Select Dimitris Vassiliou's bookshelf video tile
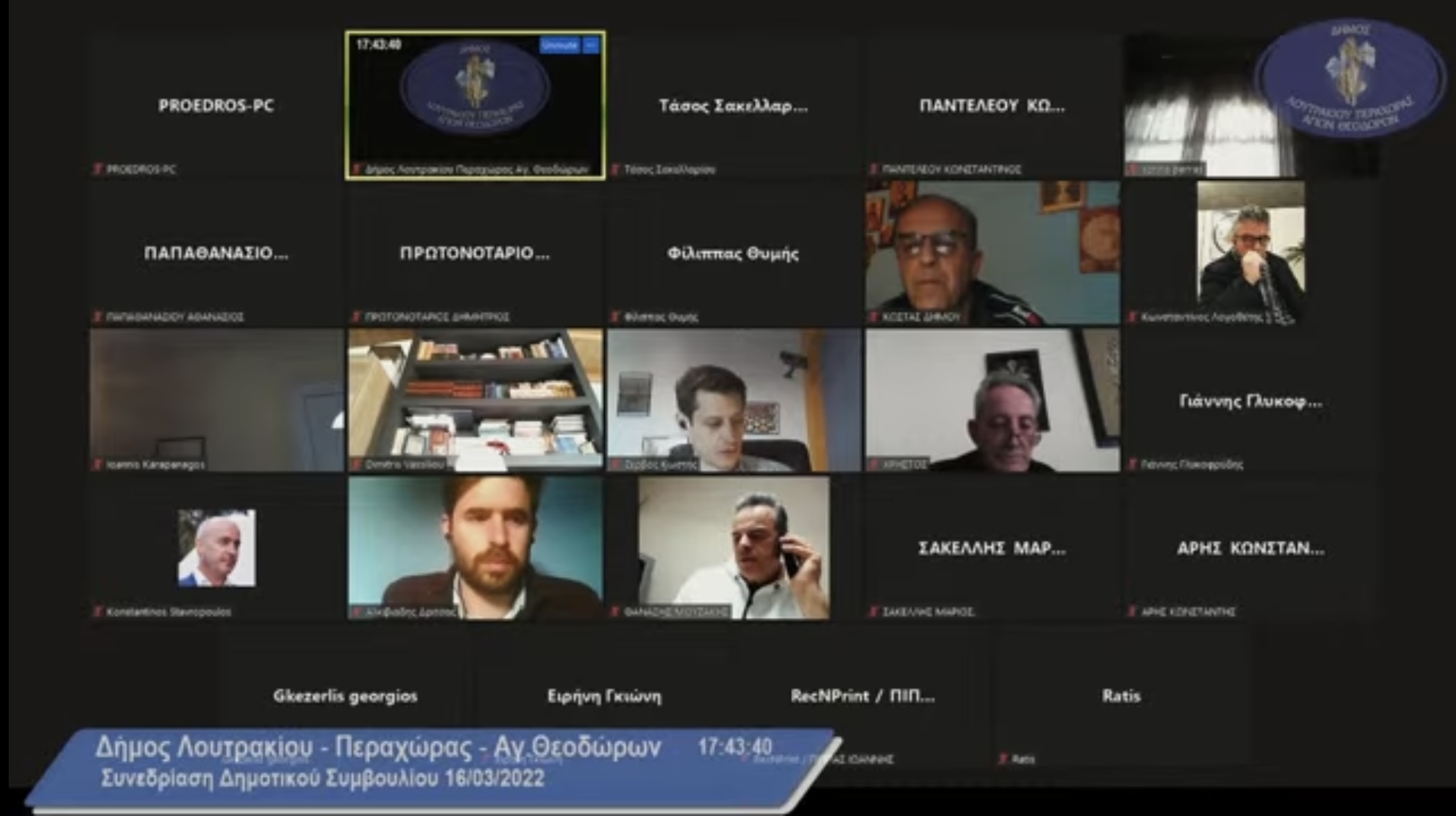The width and height of the screenshot is (1456, 816). pyautogui.click(x=475, y=400)
